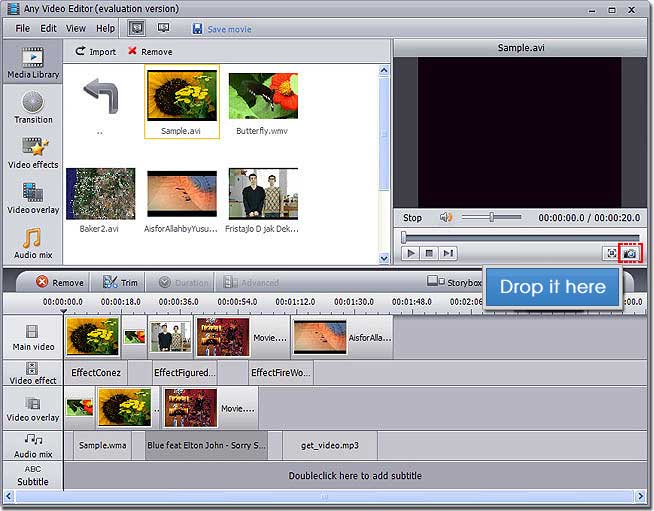Open the Video effects panel
The width and height of the screenshot is (654, 511).
click(x=33, y=153)
